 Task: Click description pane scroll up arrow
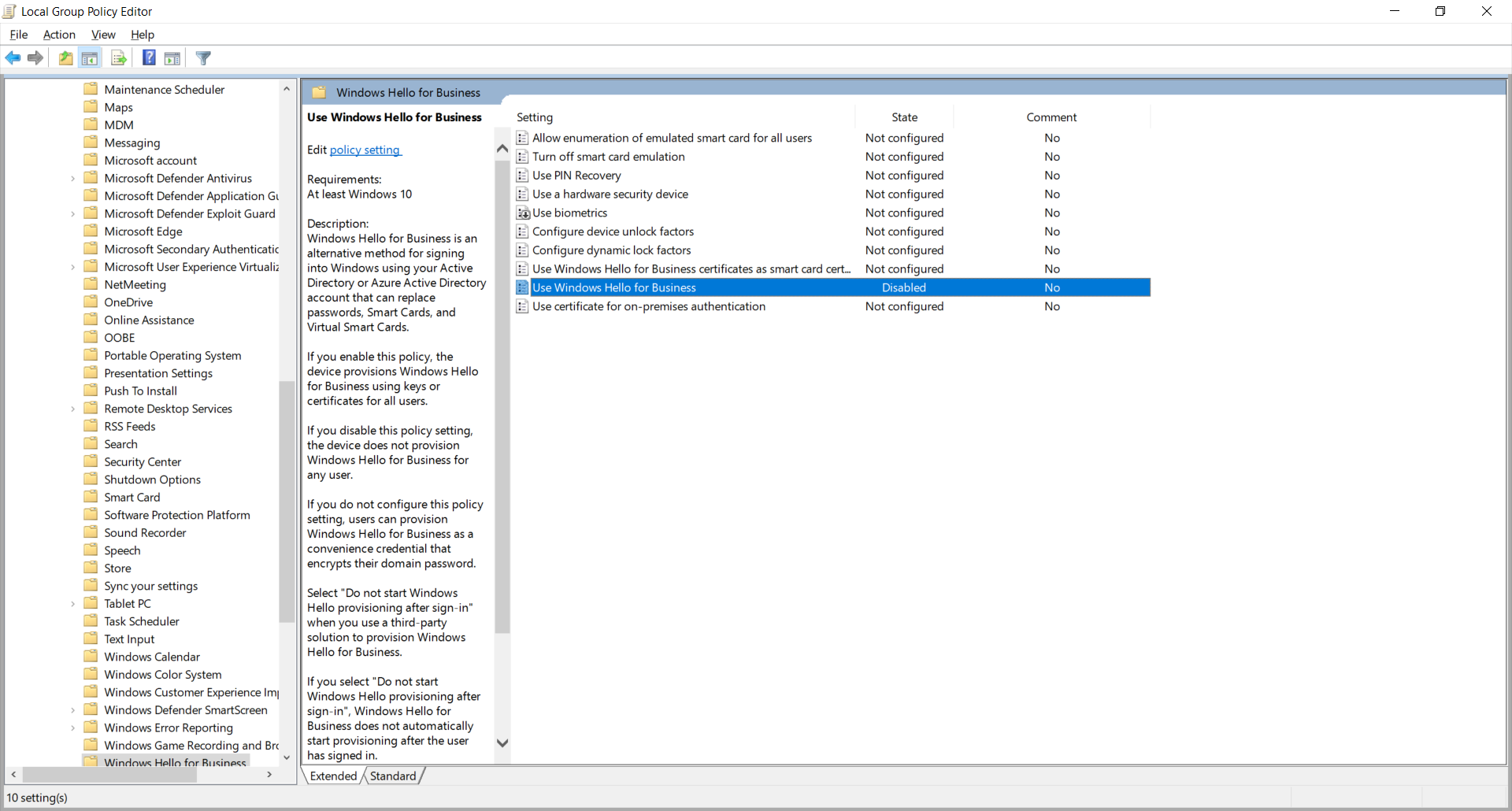[x=502, y=148]
